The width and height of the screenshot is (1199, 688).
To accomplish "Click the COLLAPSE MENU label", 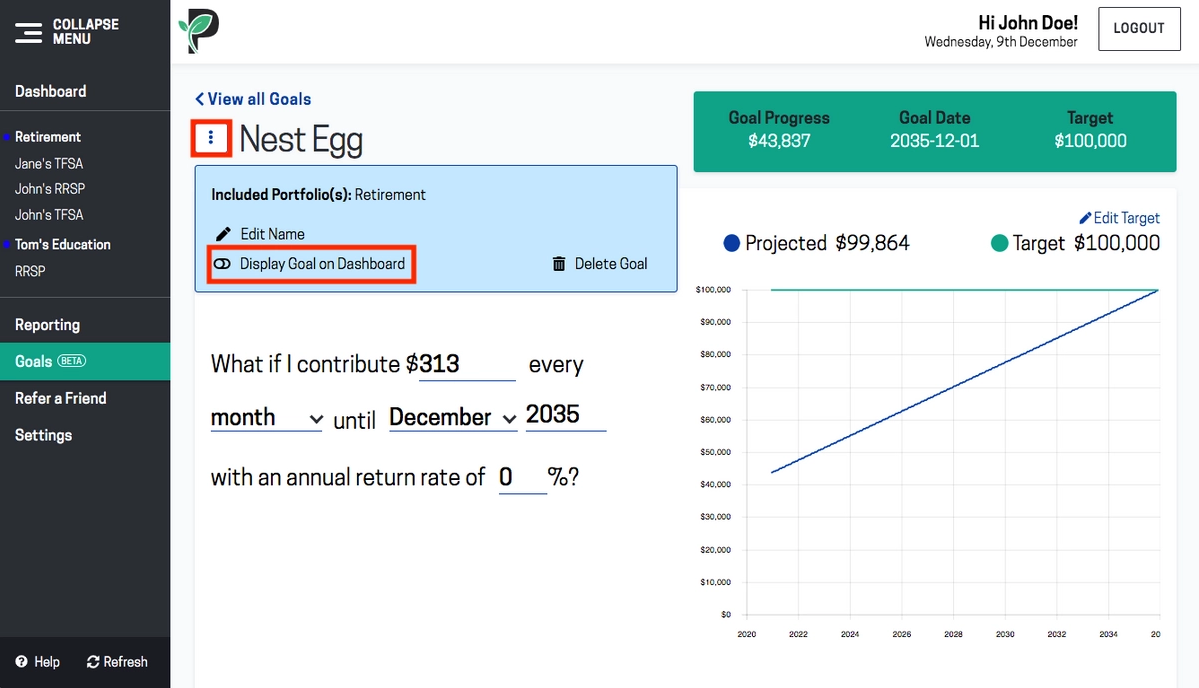I will click(x=86, y=31).
